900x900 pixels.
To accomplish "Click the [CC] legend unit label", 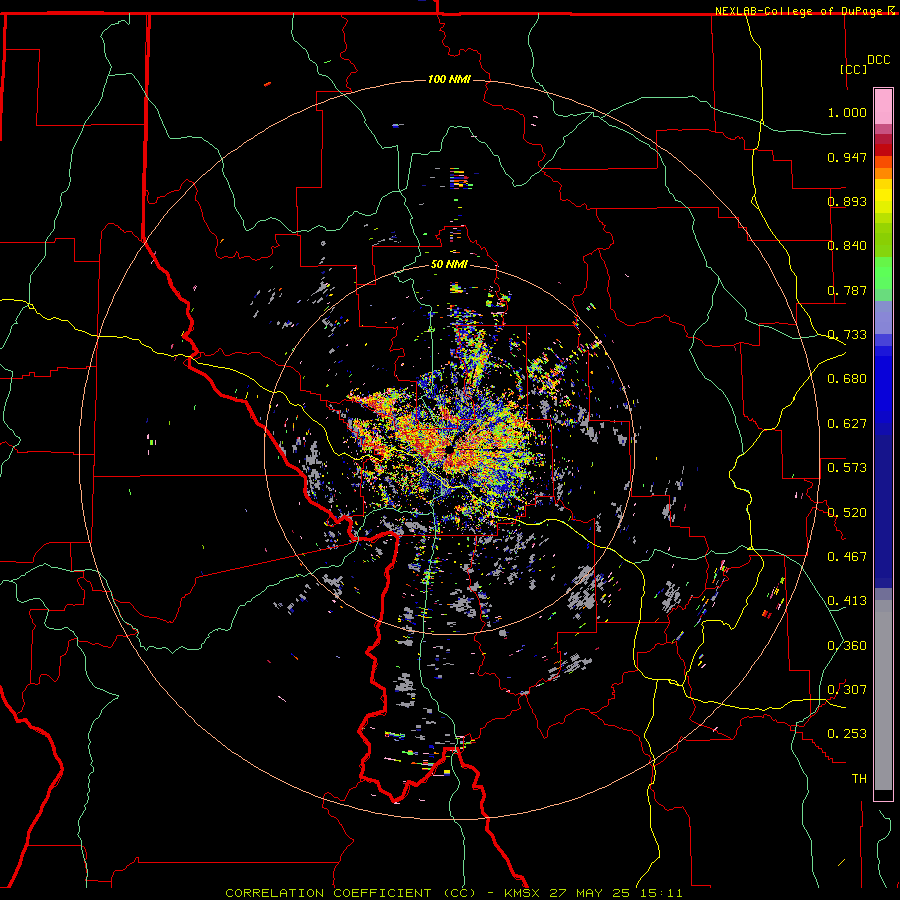I will coord(854,69).
